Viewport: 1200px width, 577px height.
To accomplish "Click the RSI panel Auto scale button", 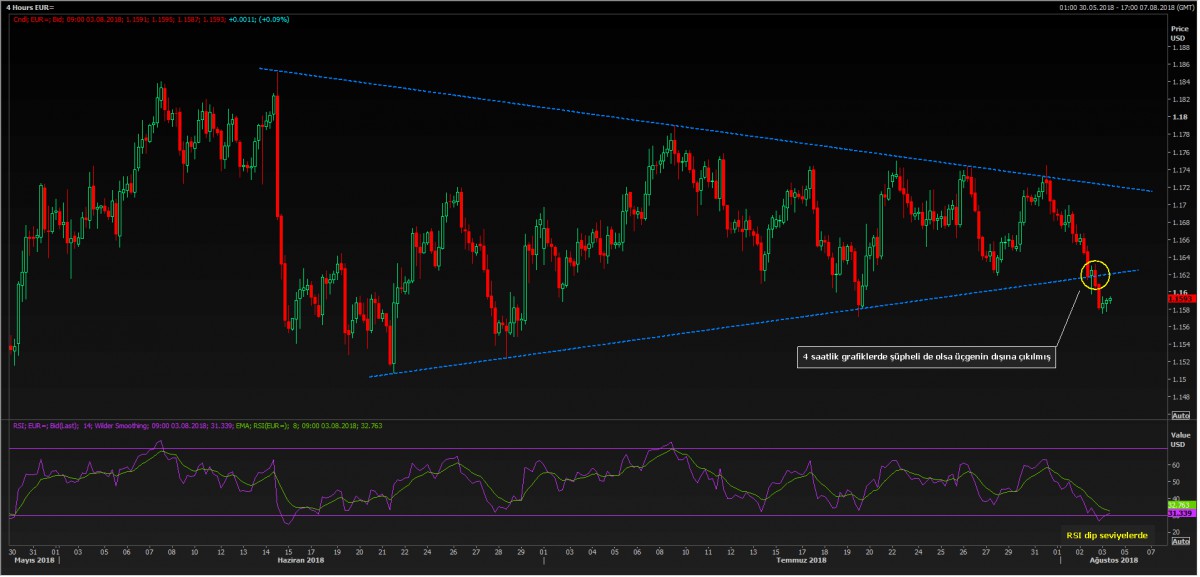I will tap(1179, 541).
